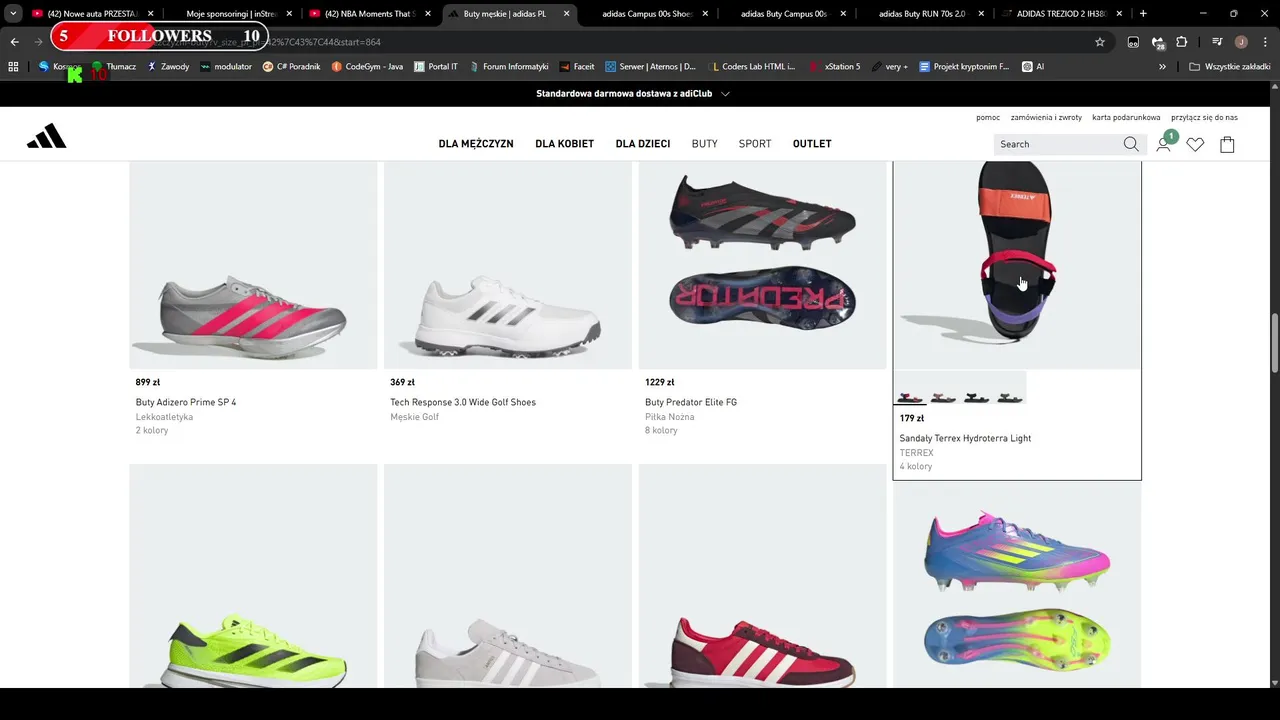
Task: Click the browser back arrow
Action: coord(15,42)
